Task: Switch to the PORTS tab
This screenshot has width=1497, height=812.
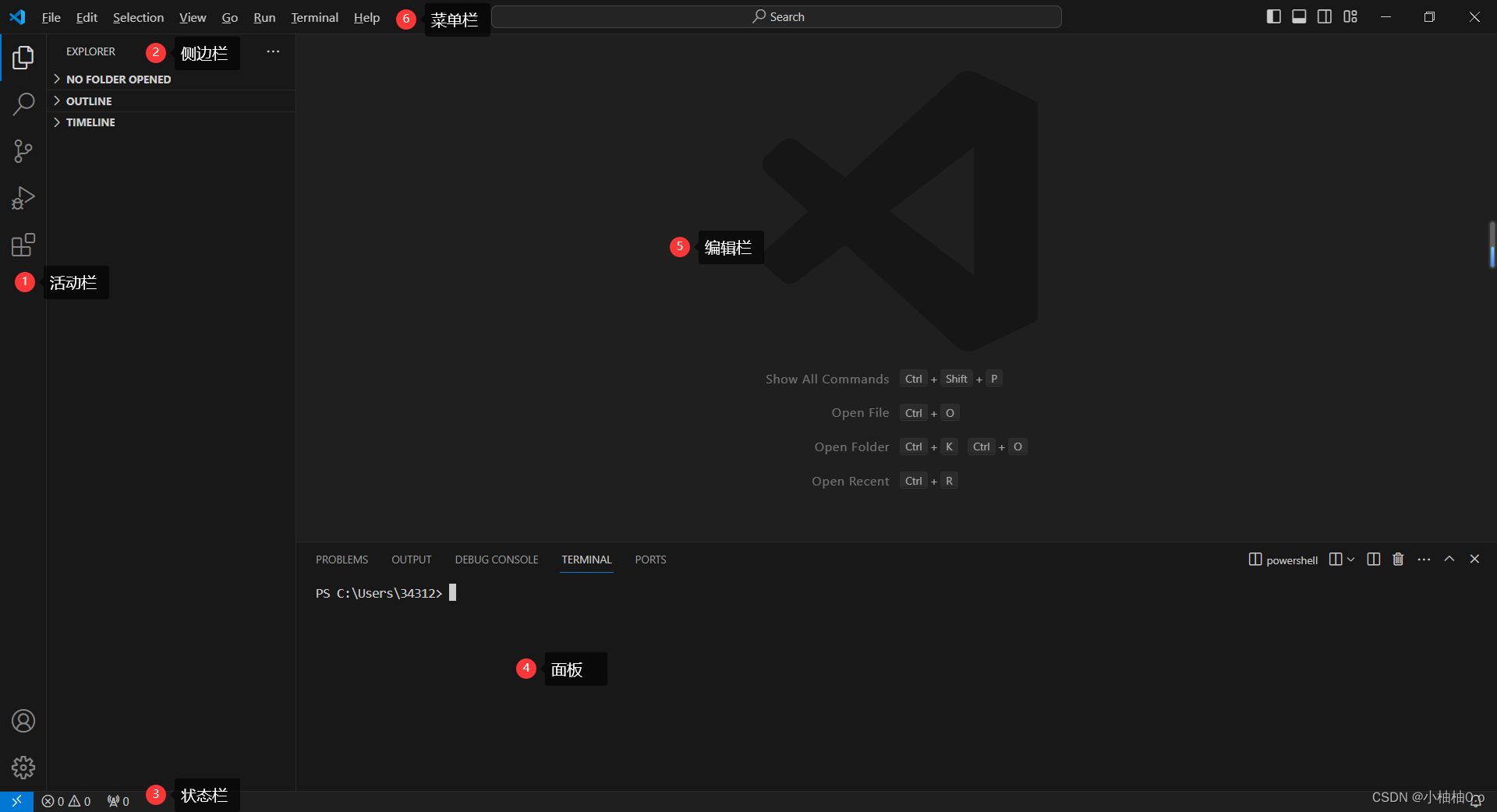Action: pos(650,560)
